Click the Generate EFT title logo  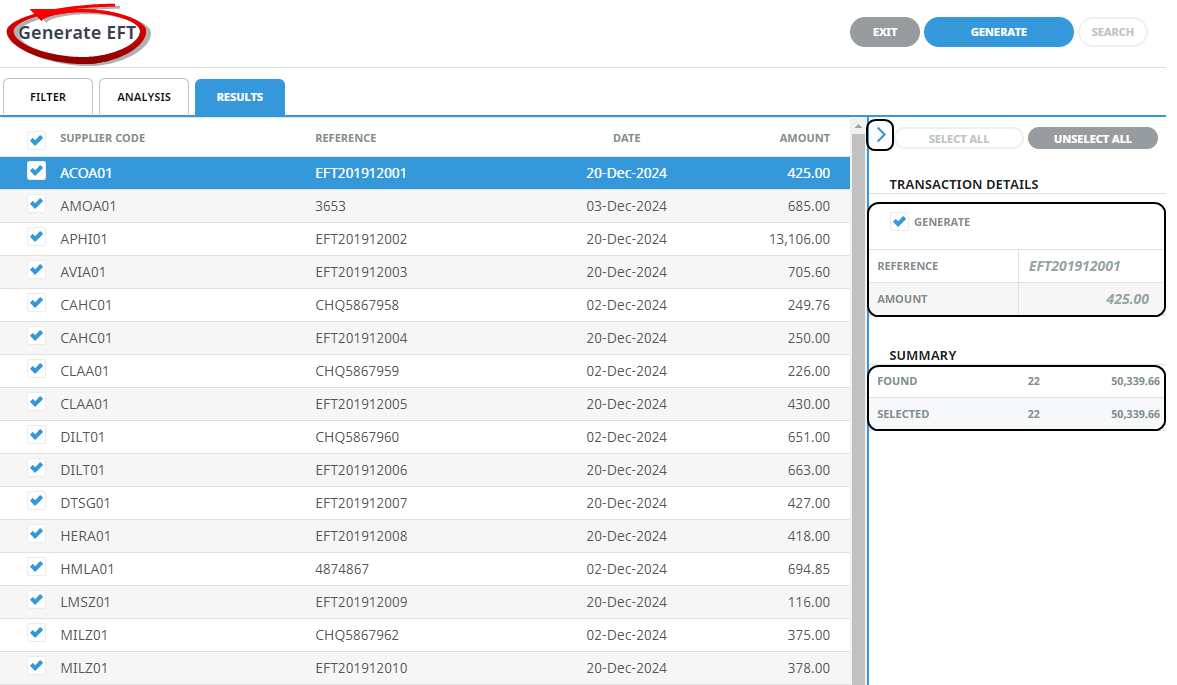click(78, 32)
